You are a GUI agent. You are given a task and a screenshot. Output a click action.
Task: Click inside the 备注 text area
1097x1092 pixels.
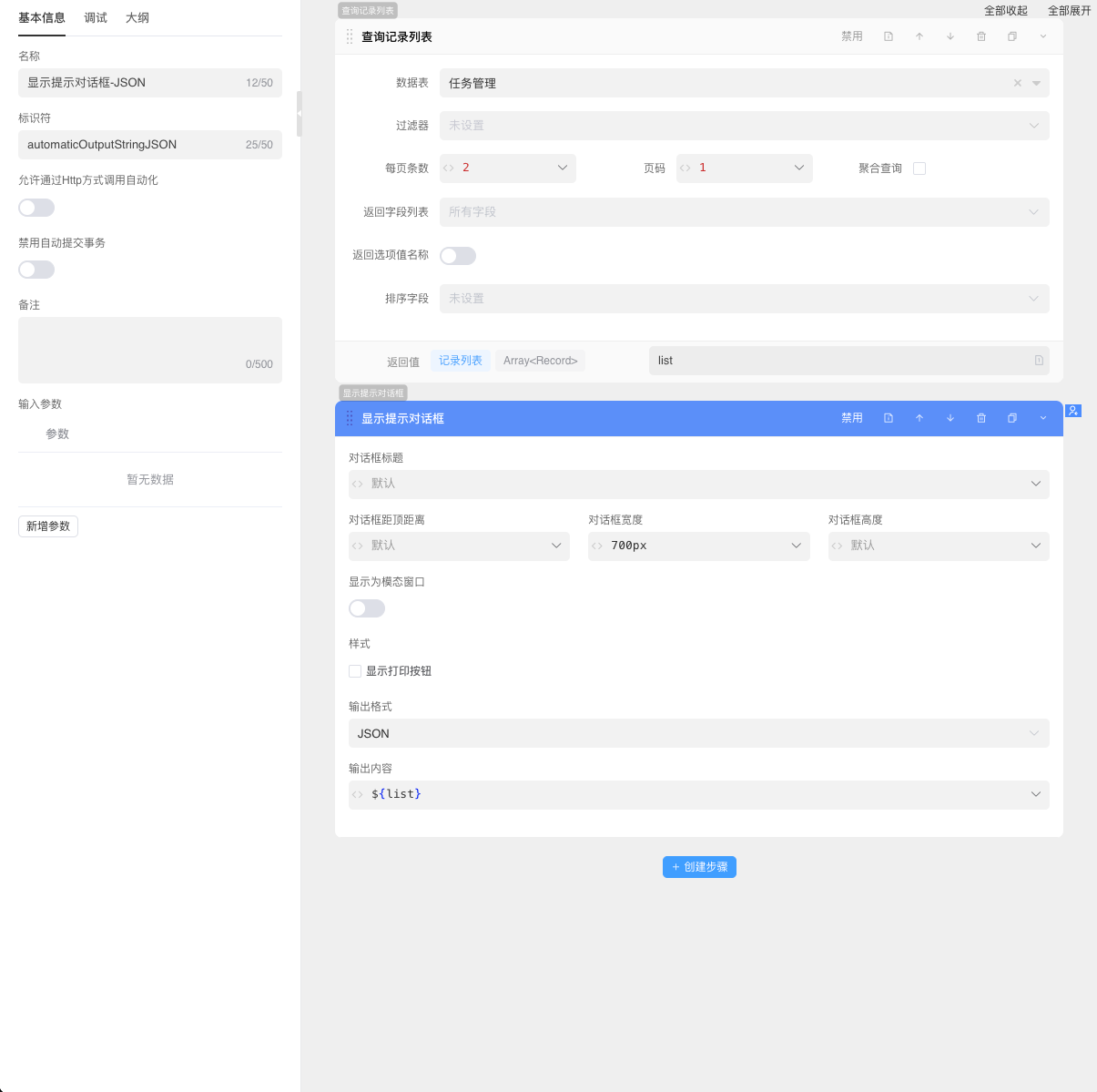pos(149,350)
